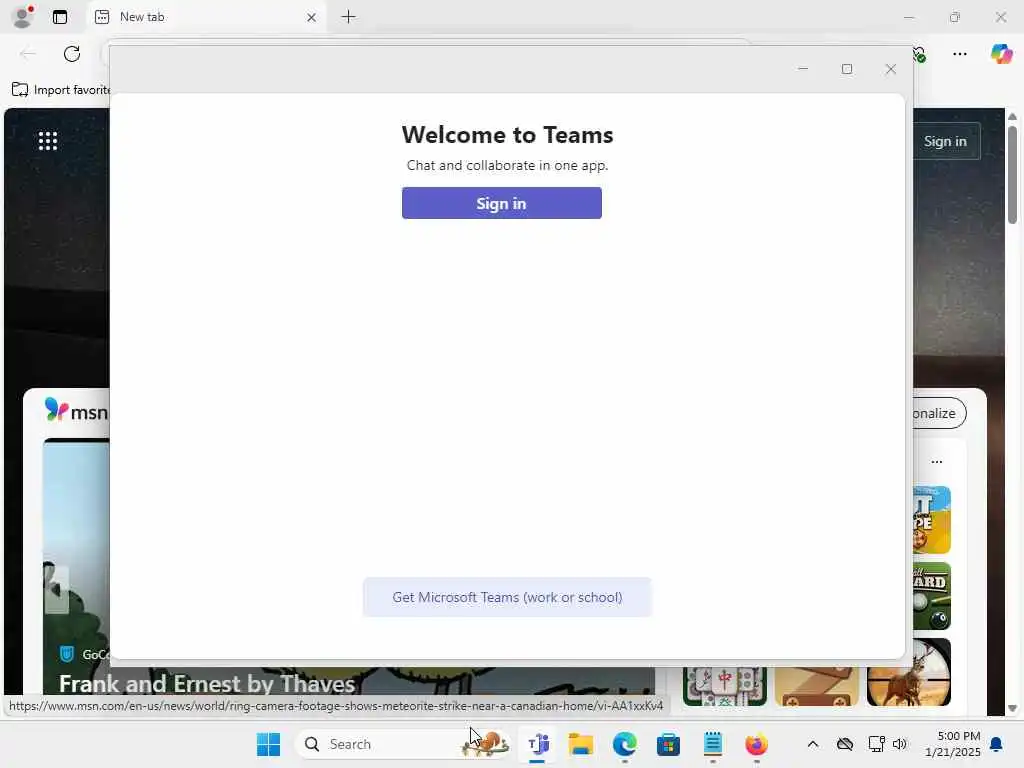The width and height of the screenshot is (1024, 768).
Task: Refresh the page in Edge
Action: (72, 54)
